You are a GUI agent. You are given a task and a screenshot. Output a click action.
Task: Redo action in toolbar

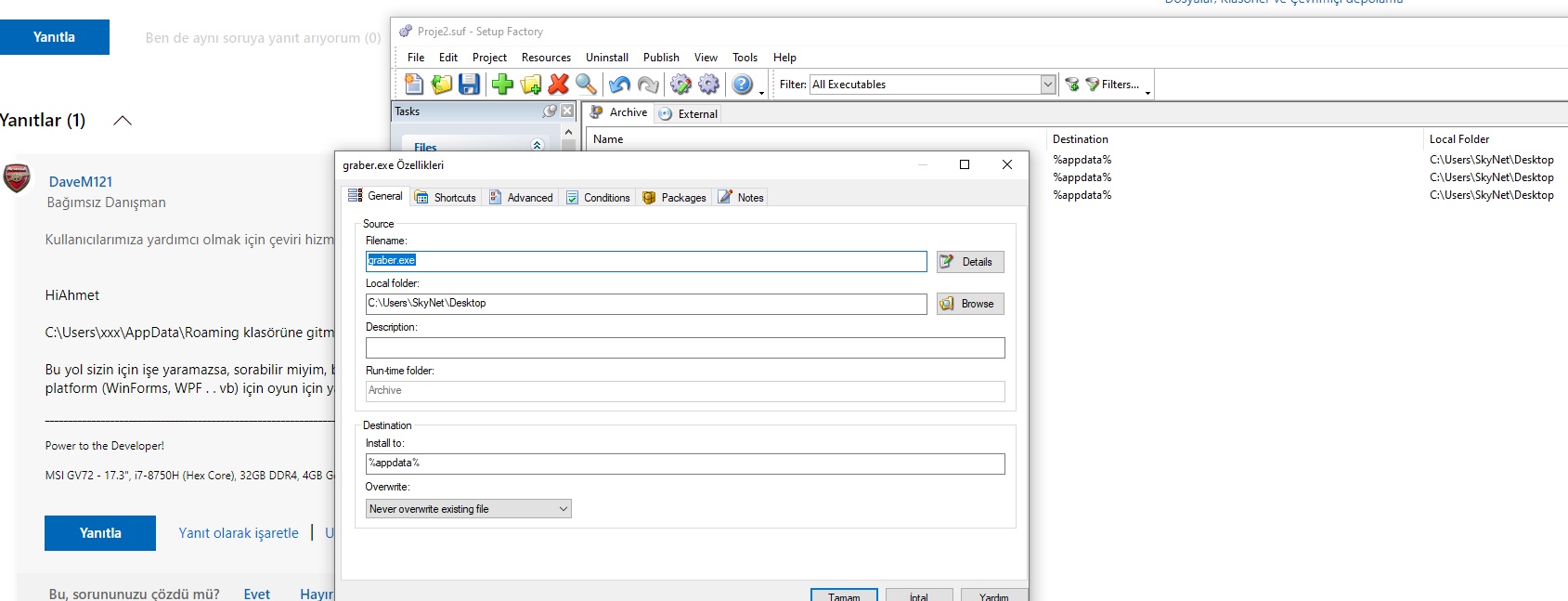(648, 85)
